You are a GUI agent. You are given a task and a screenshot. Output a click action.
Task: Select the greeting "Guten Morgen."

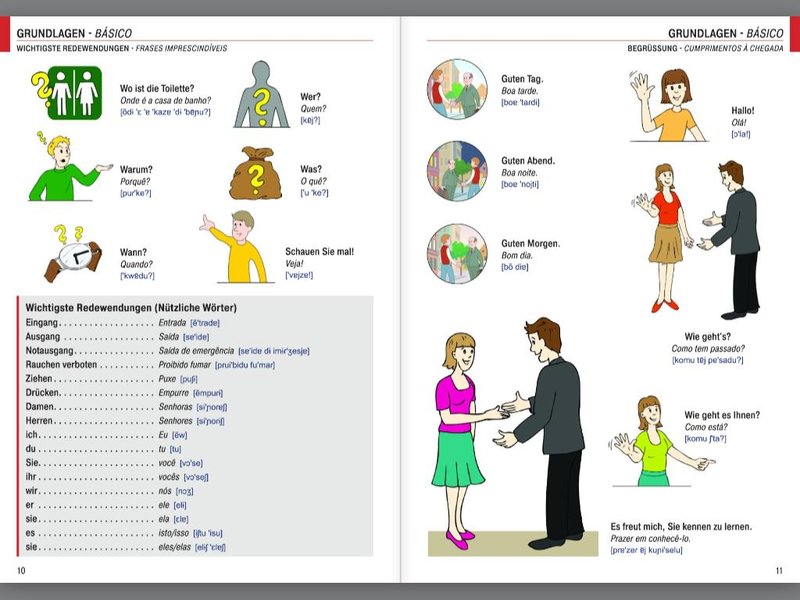coord(531,244)
